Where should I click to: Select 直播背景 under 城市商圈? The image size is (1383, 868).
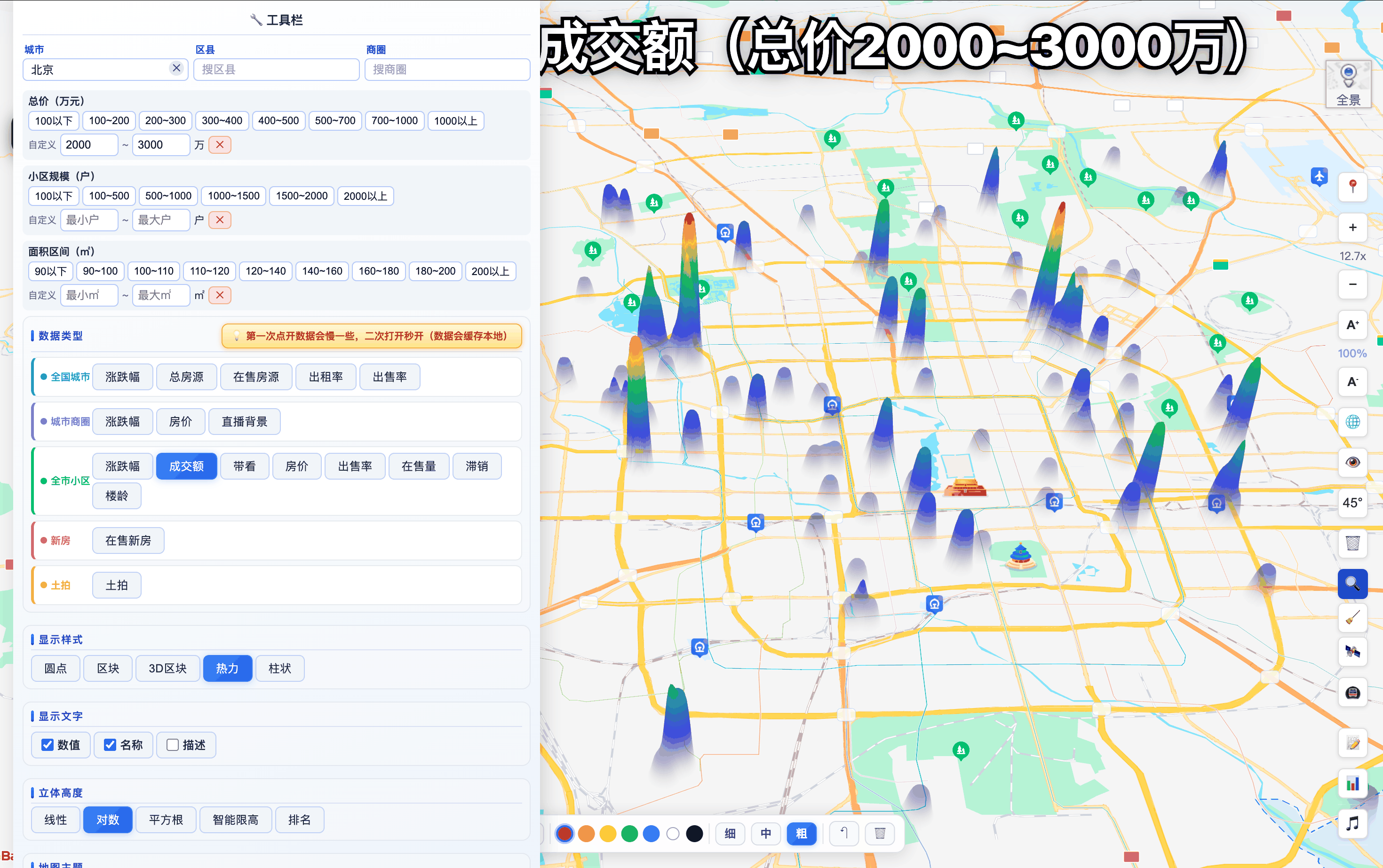point(245,421)
